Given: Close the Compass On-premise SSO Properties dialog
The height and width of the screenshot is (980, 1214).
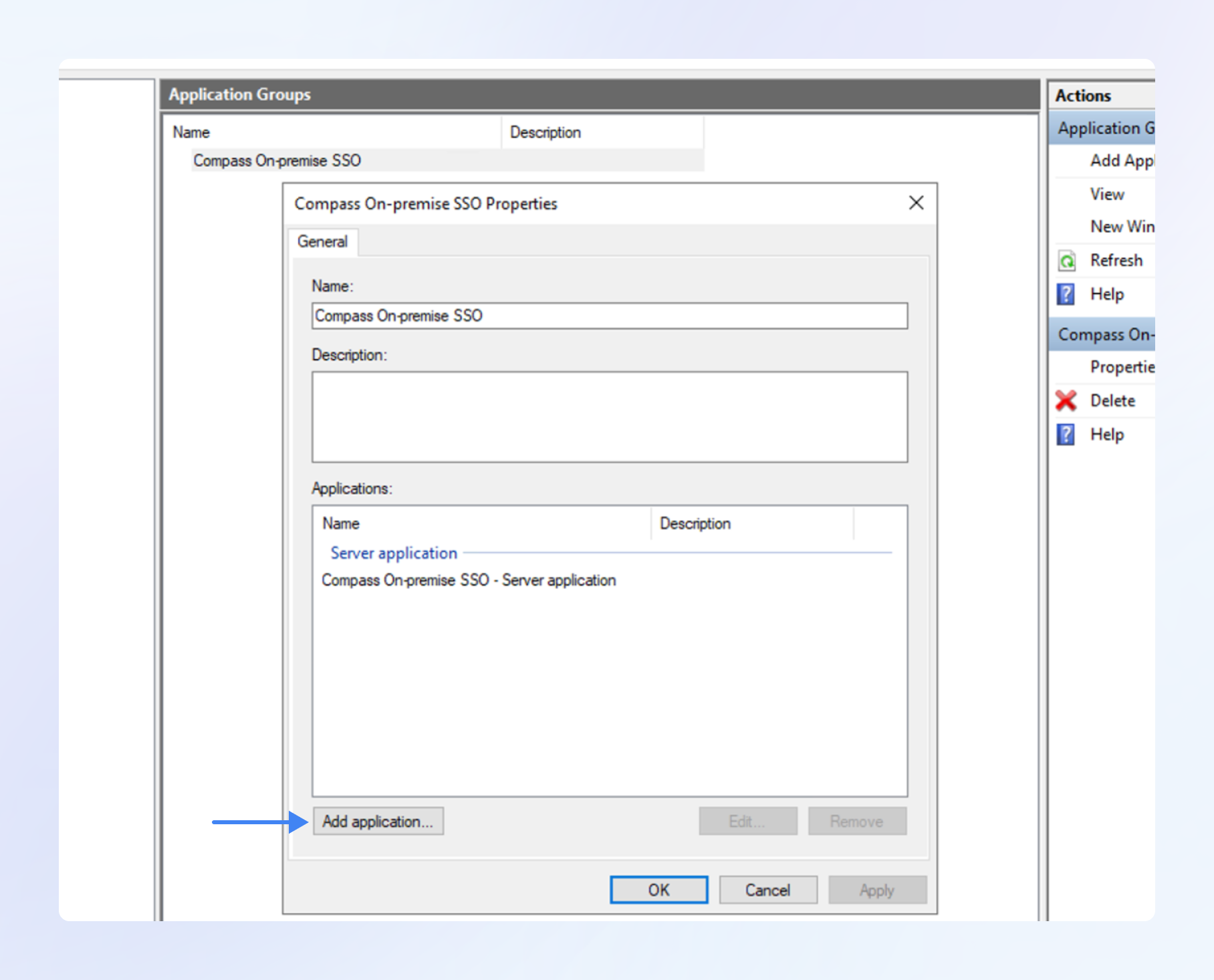Looking at the screenshot, I should coord(916,203).
